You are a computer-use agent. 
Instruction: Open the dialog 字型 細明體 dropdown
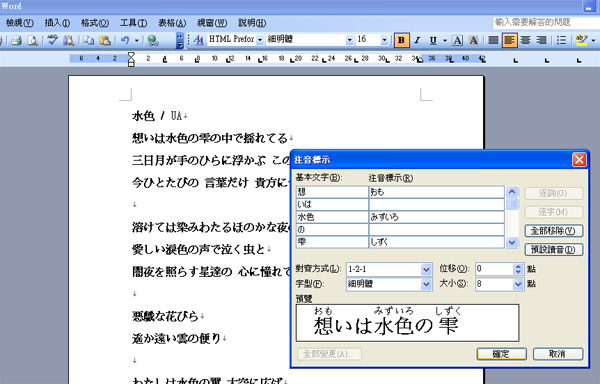[426, 284]
